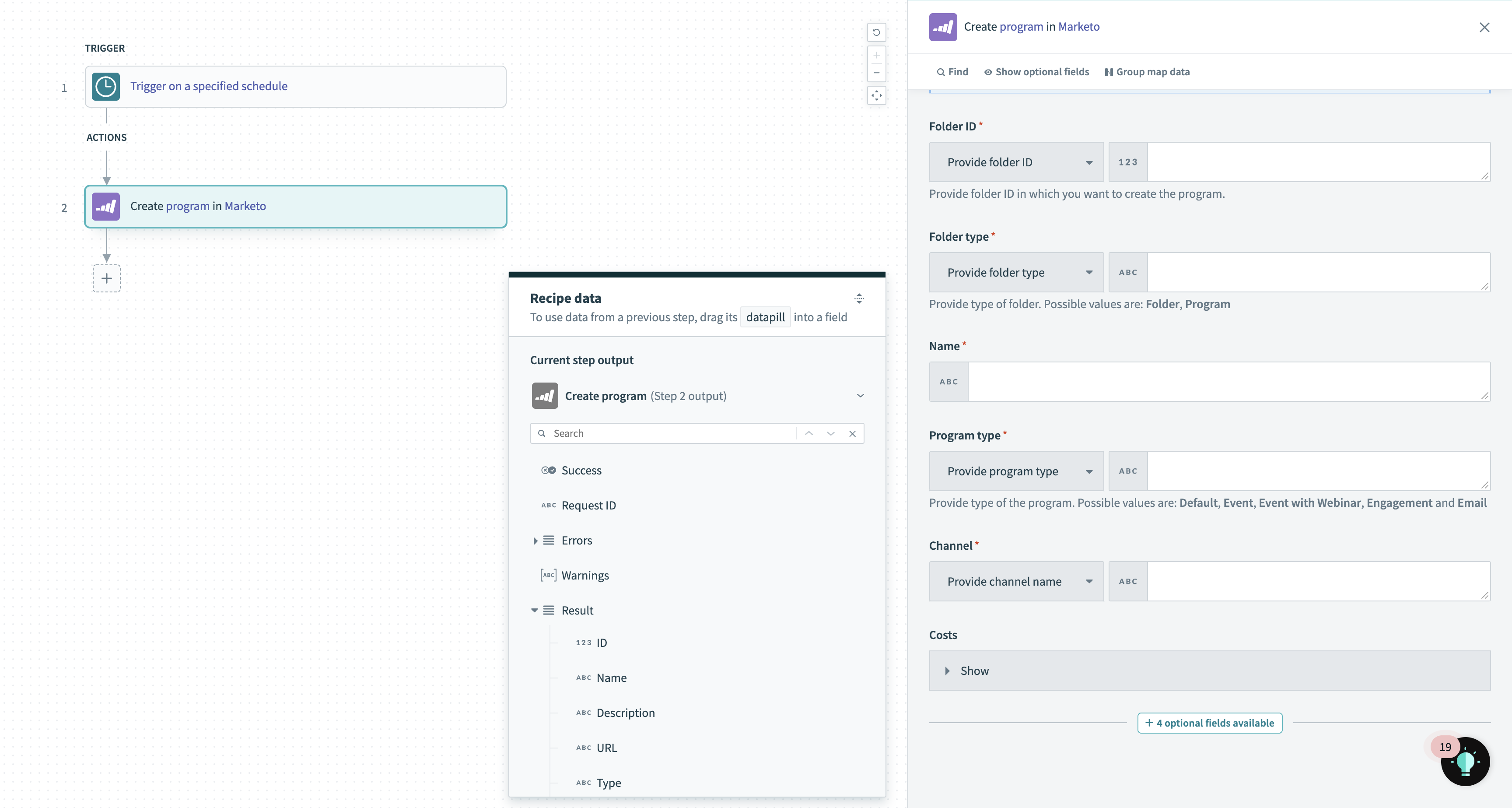This screenshot has width=1512, height=808.
Task: Toggle Group map data
Action: point(1147,72)
